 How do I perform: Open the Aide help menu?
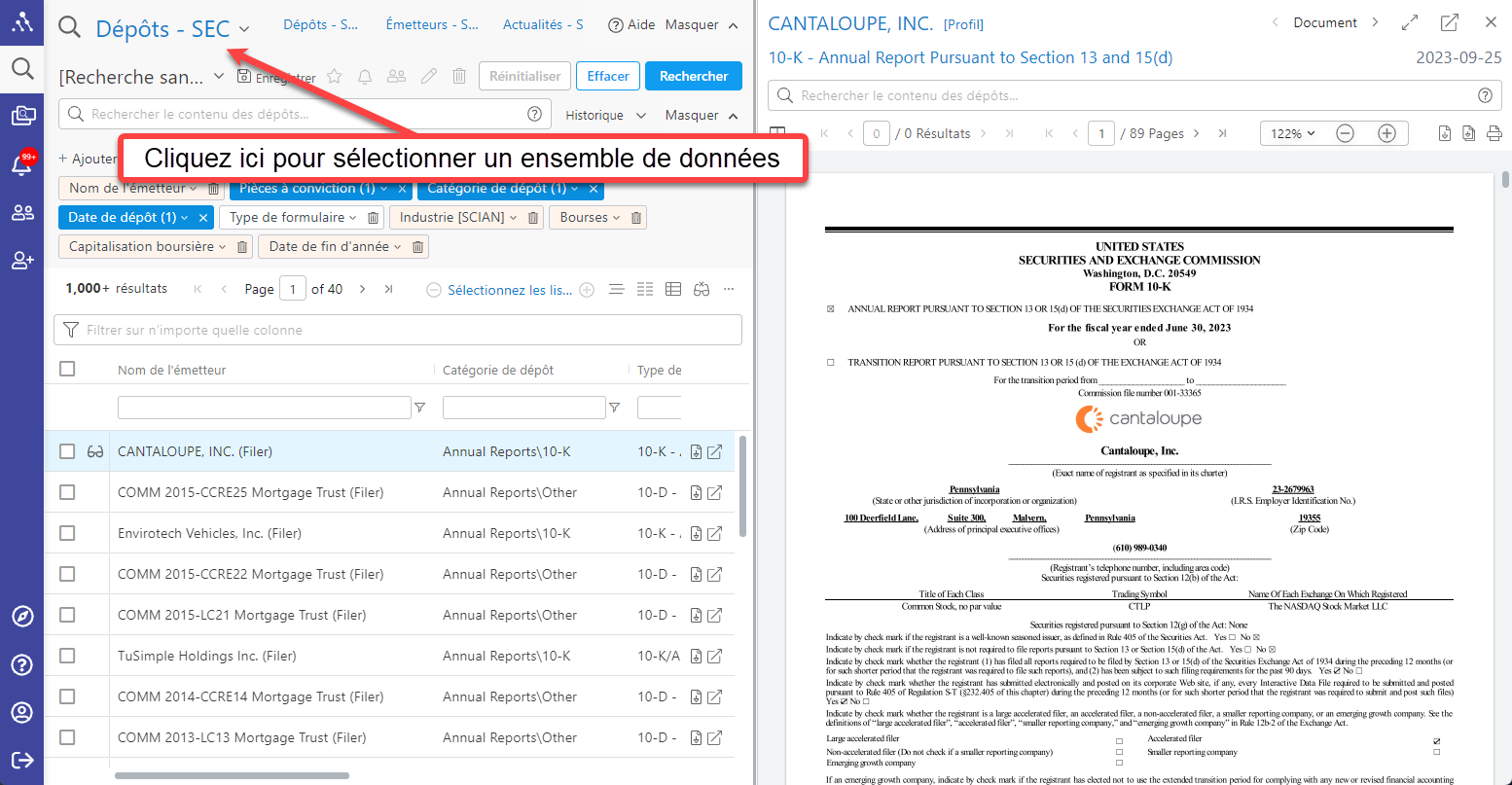(631, 24)
